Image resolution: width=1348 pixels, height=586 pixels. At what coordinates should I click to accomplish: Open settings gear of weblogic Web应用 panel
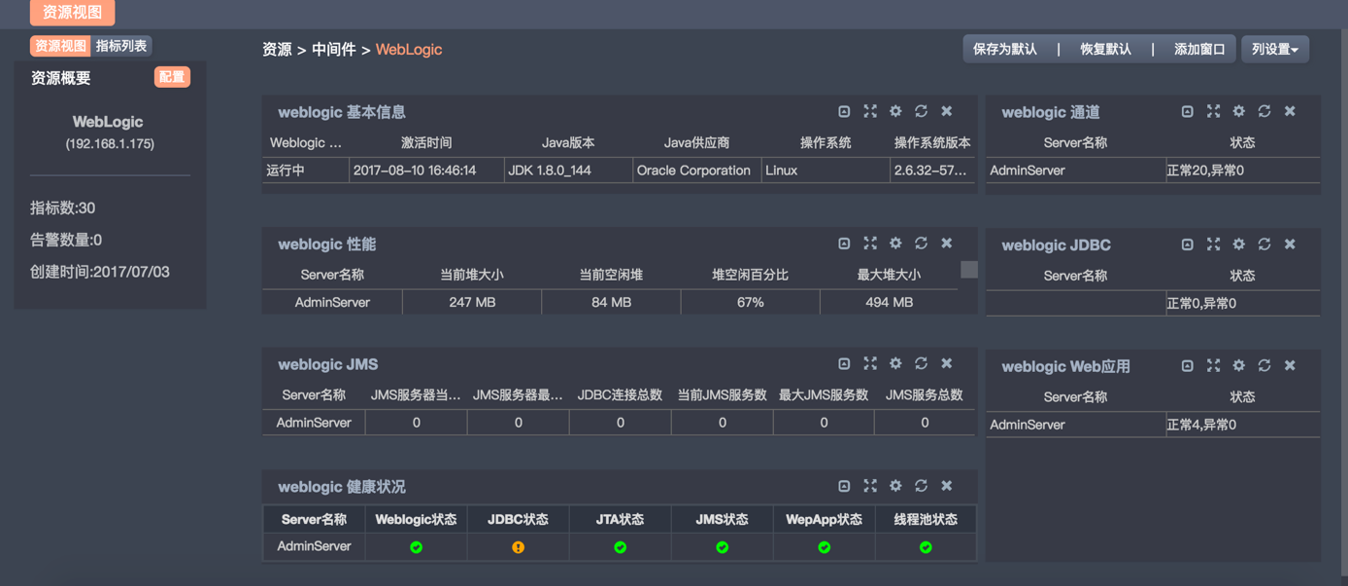[1238, 366]
